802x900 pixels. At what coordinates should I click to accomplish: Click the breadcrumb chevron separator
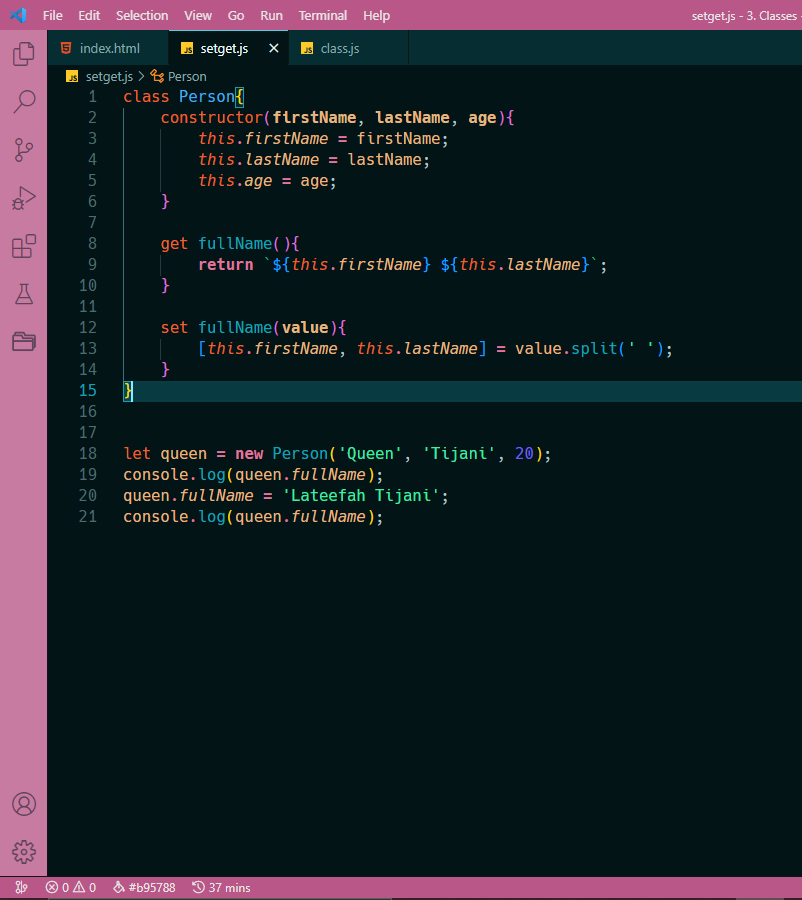pyautogui.click(x=141, y=76)
